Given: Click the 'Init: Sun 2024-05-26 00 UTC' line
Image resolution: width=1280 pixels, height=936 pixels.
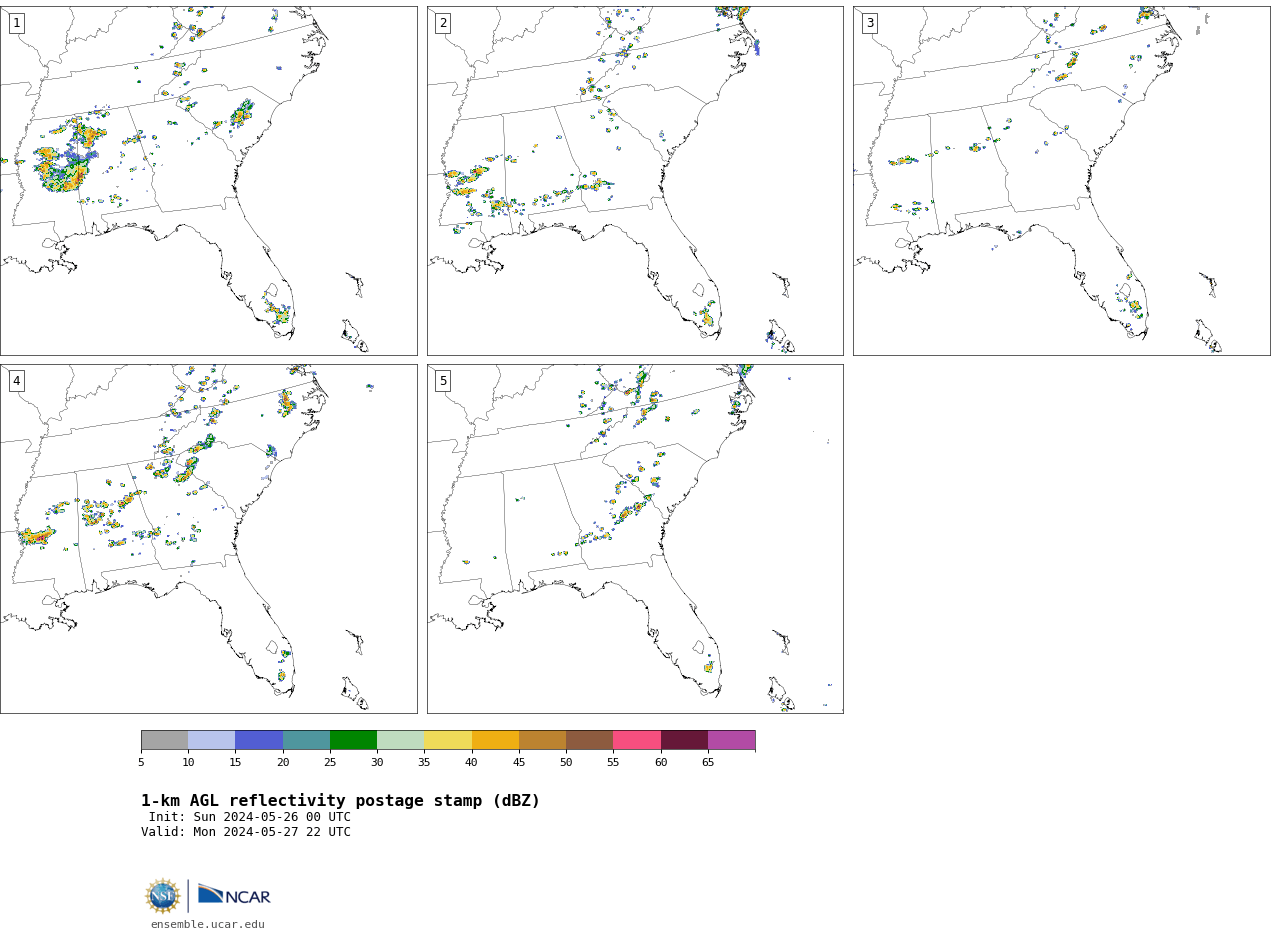Looking at the screenshot, I should pos(250,817).
